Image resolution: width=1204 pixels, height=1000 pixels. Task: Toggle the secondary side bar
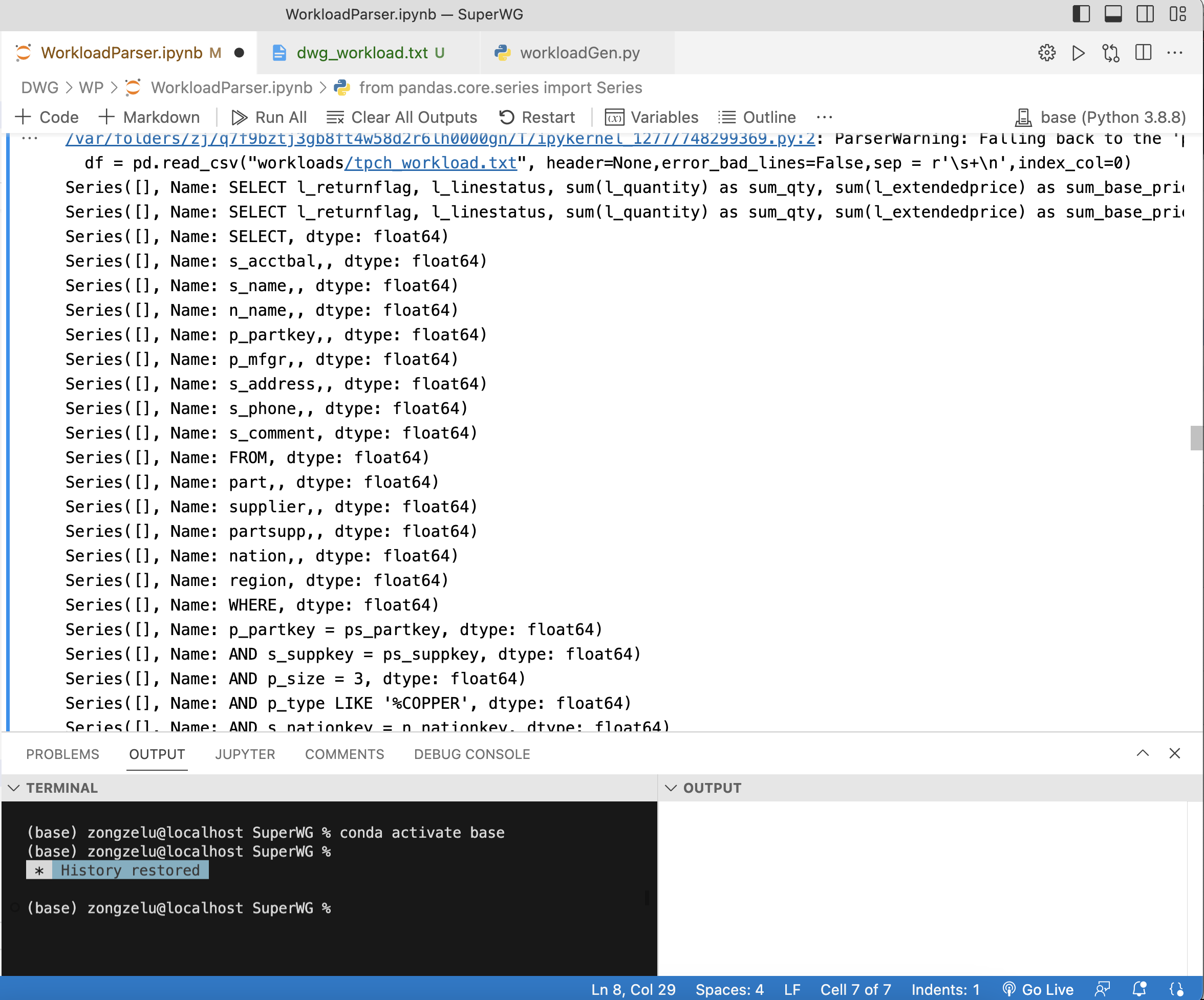click(1145, 14)
